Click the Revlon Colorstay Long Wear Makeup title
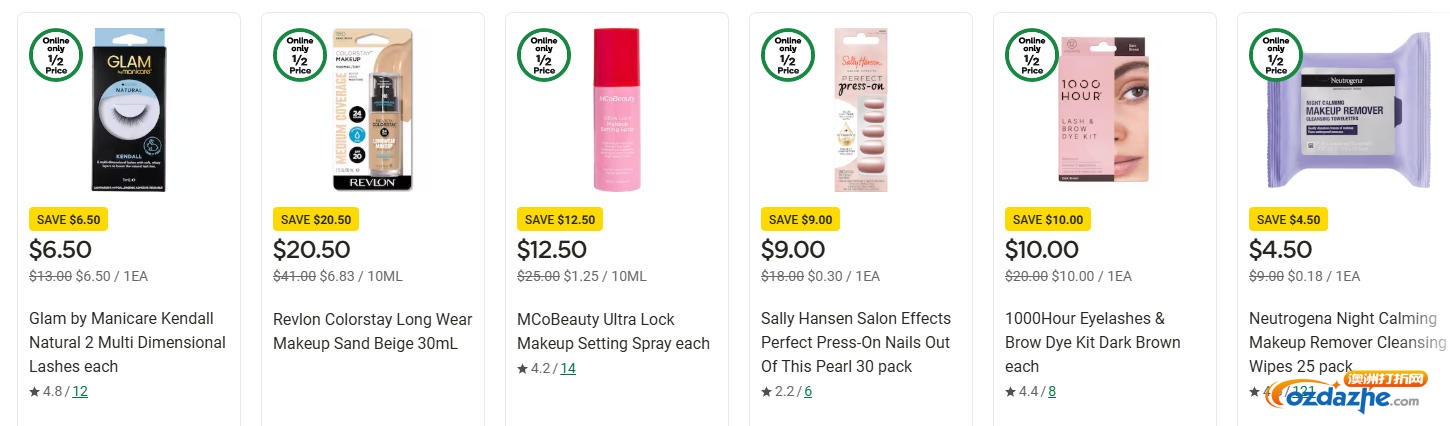 [x=372, y=331]
